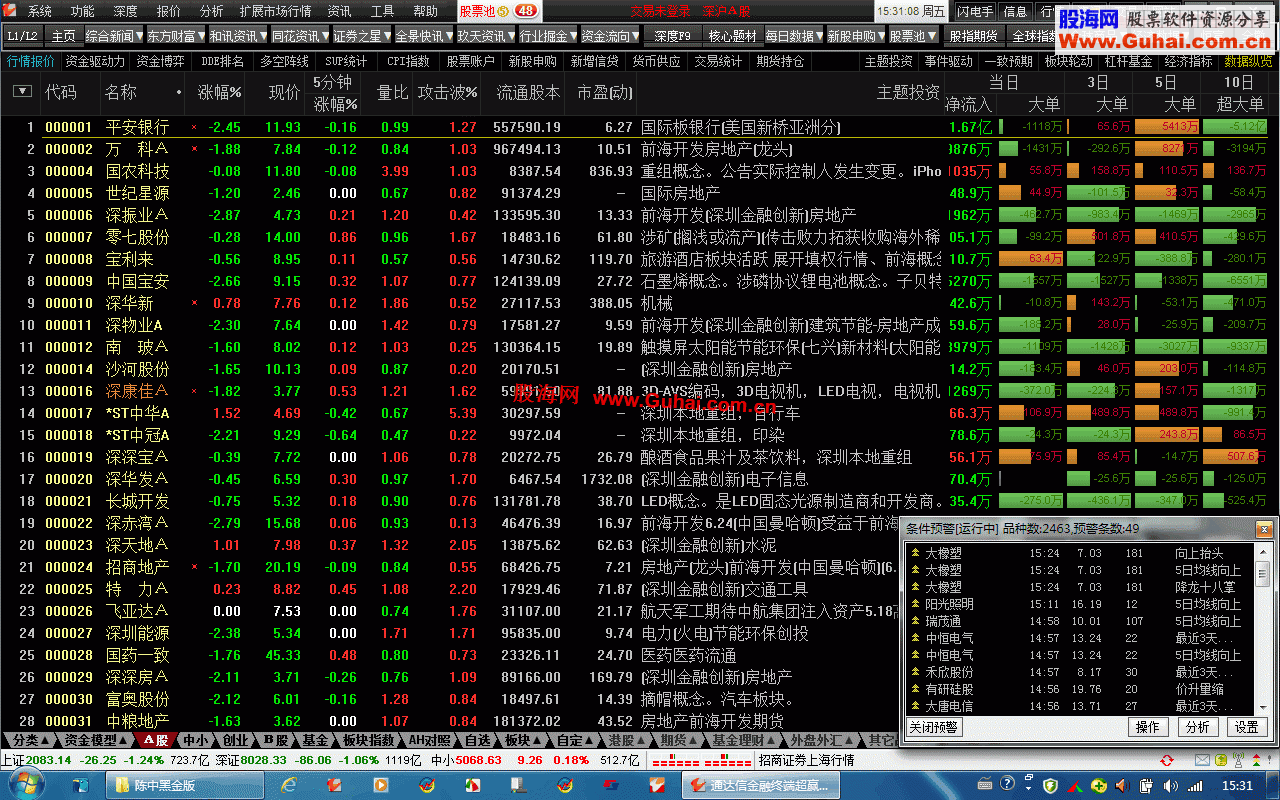Click the alert list scrollbar thumb

tap(1262, 575)
